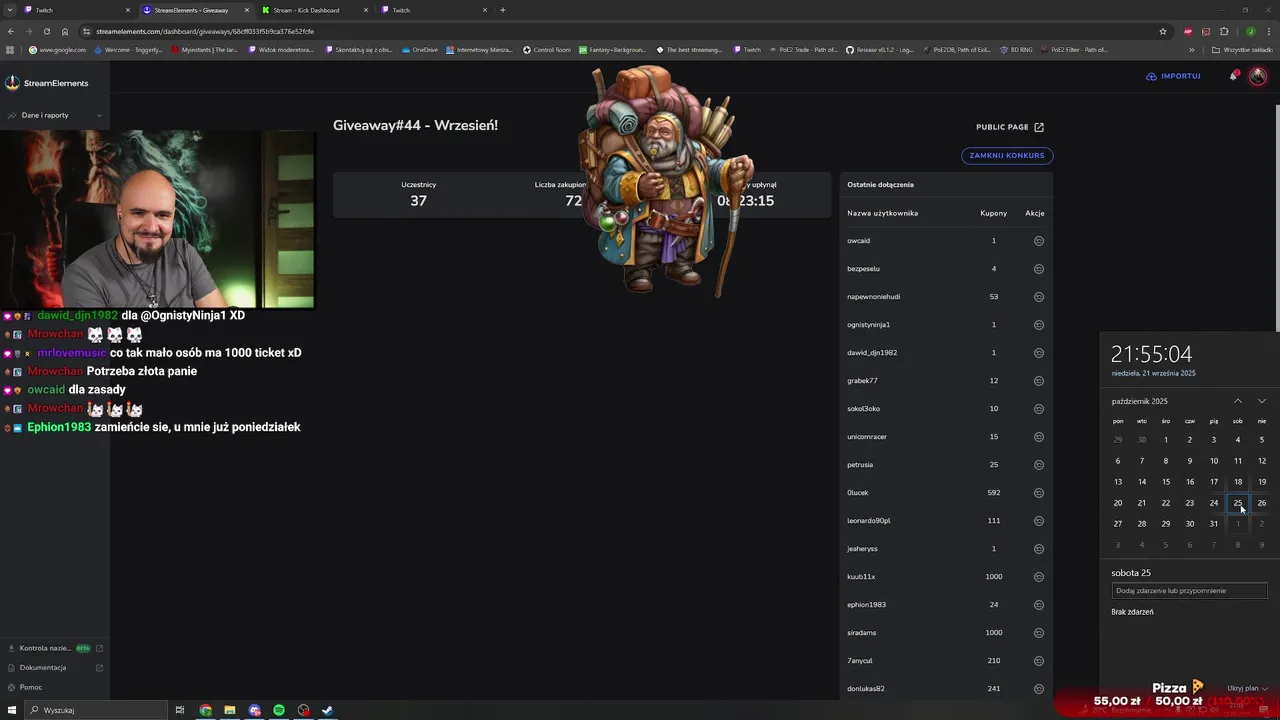Click the browser address bar URL
This screenshot has width=1280, height=720.
pyautogui.click(x=205, y=31)
